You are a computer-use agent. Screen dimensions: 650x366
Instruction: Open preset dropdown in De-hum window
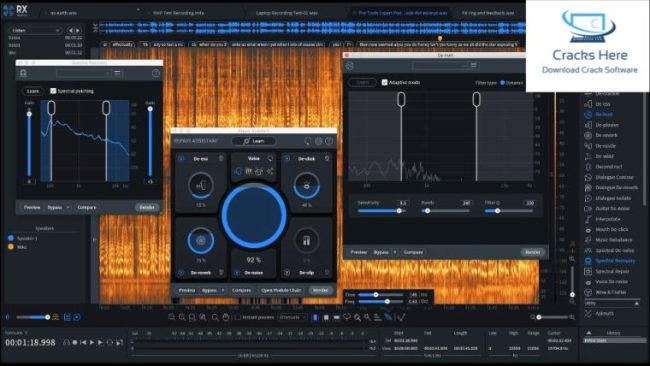439,65
